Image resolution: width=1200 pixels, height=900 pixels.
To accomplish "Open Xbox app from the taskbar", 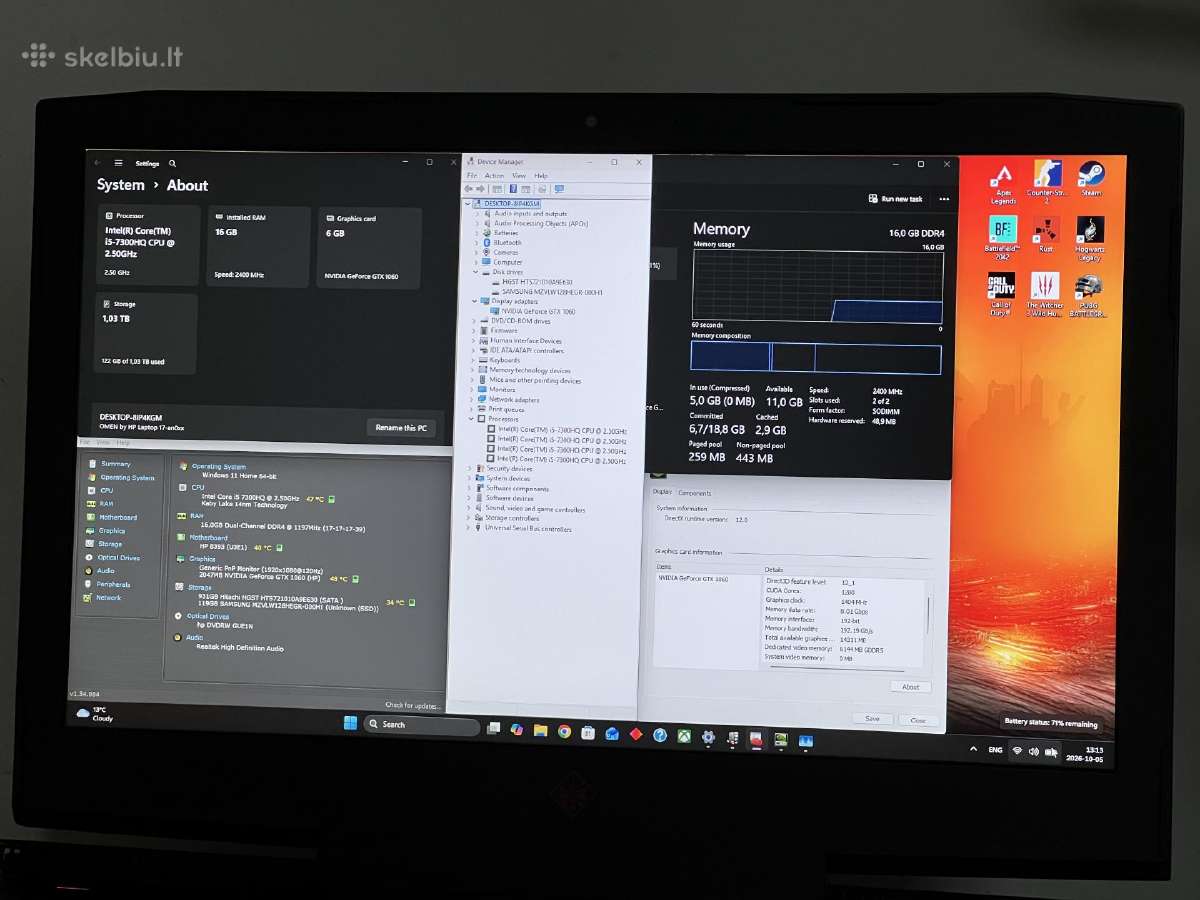I will click(684, 735).
